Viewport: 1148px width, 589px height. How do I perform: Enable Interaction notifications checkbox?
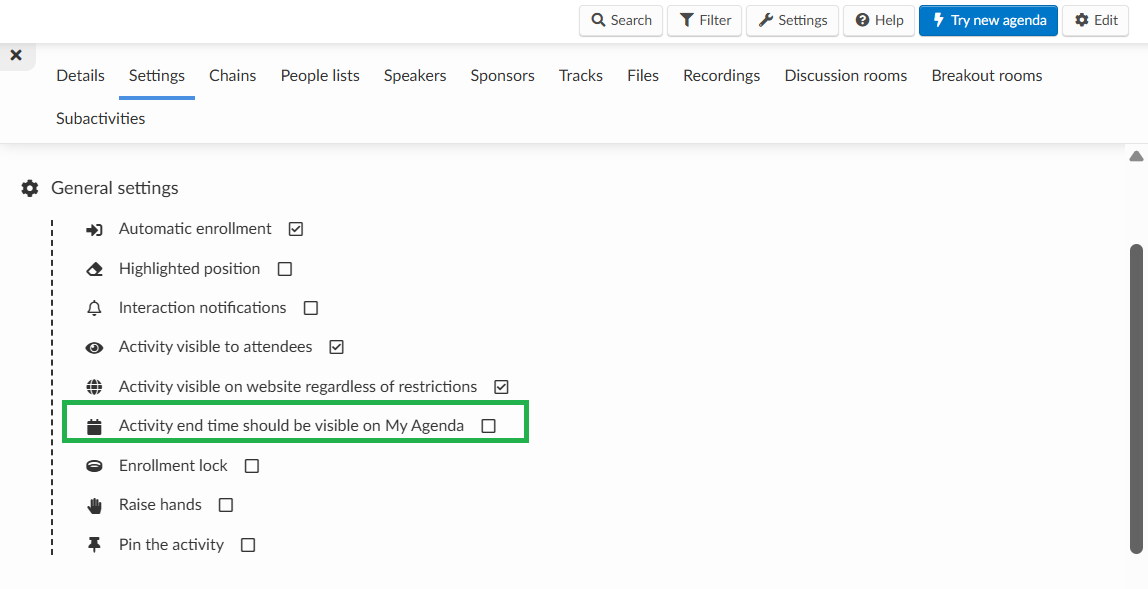310,308
